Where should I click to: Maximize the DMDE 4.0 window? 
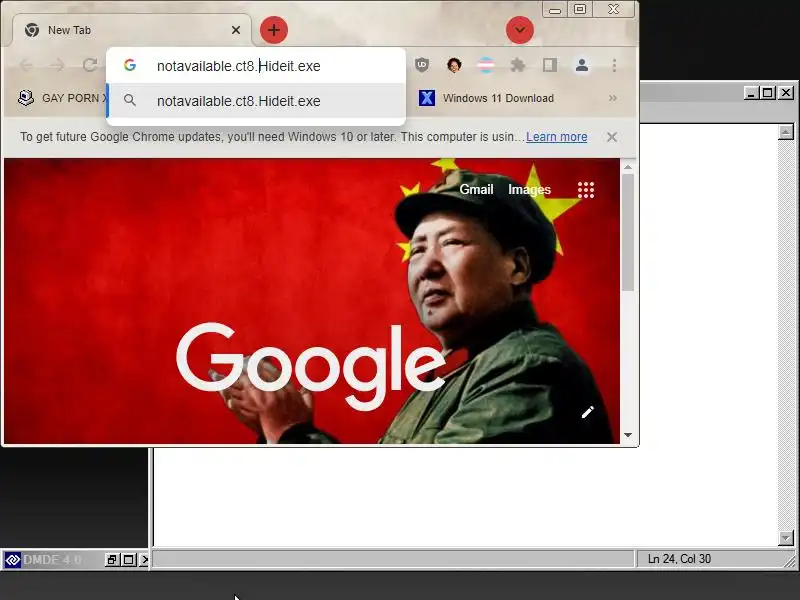[x=129, y=560]
